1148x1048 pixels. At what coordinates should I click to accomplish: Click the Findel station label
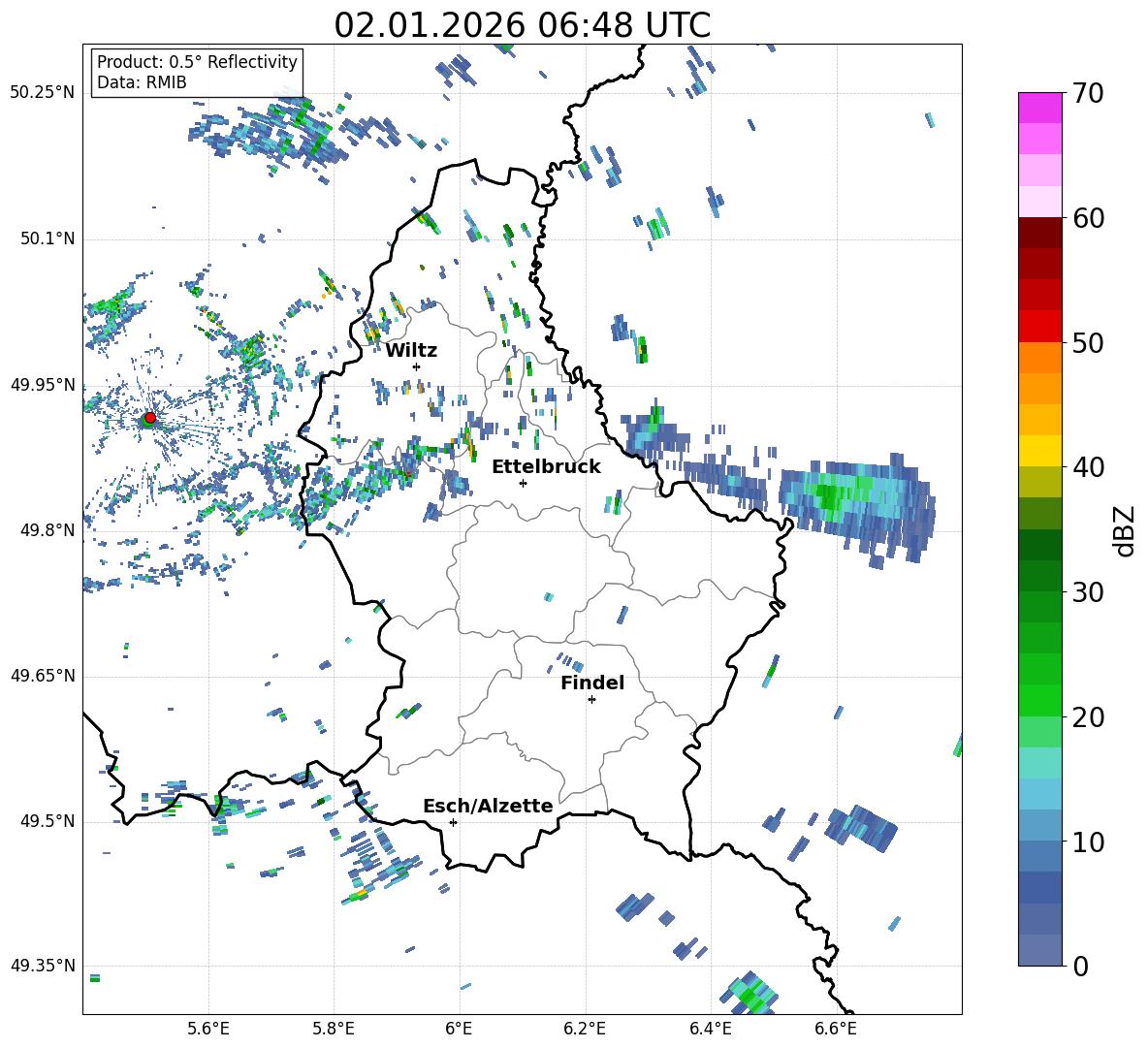tap(592, 683)
